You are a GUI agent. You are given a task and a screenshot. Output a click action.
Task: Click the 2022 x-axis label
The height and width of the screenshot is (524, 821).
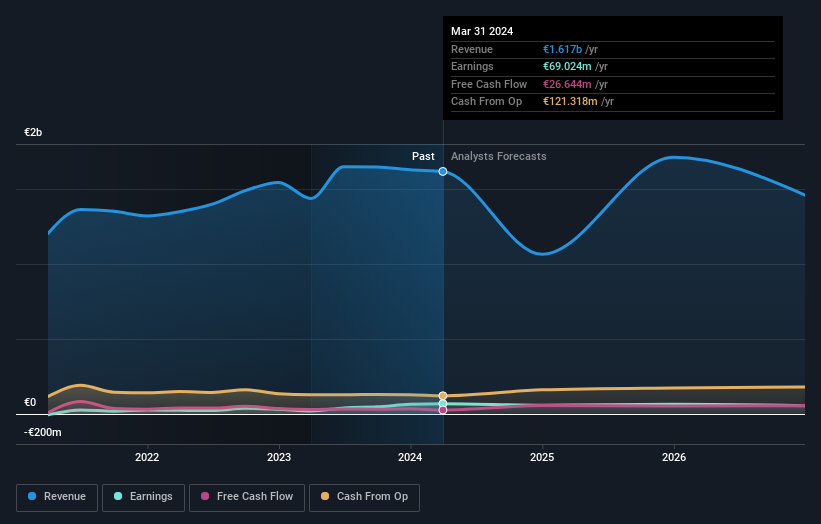point(147,457)
